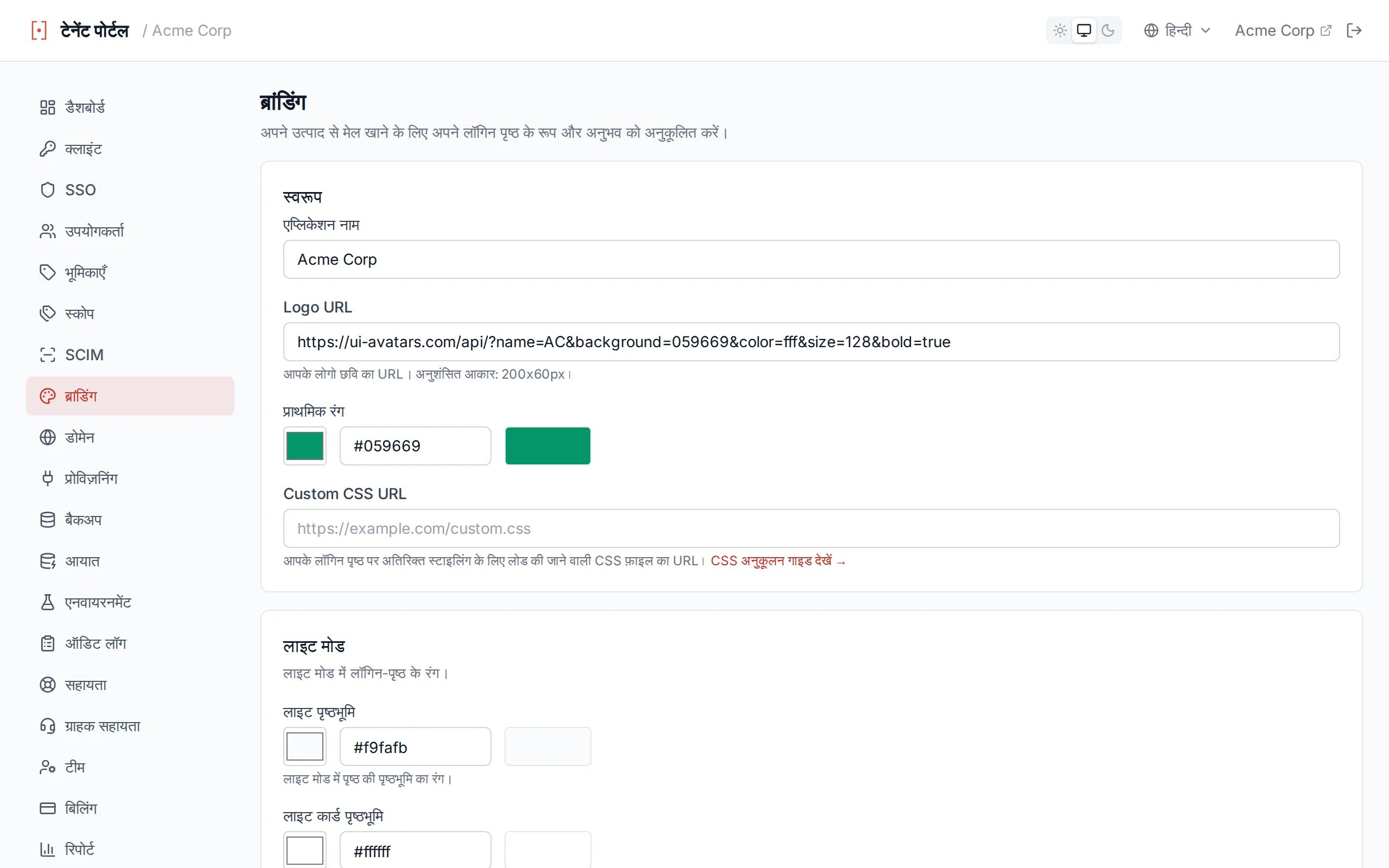Image resolution: width=1389 pixels, height=868 pixels.
Task: Click the ब्रांडिंग page heading
Action: click(283, 103)
